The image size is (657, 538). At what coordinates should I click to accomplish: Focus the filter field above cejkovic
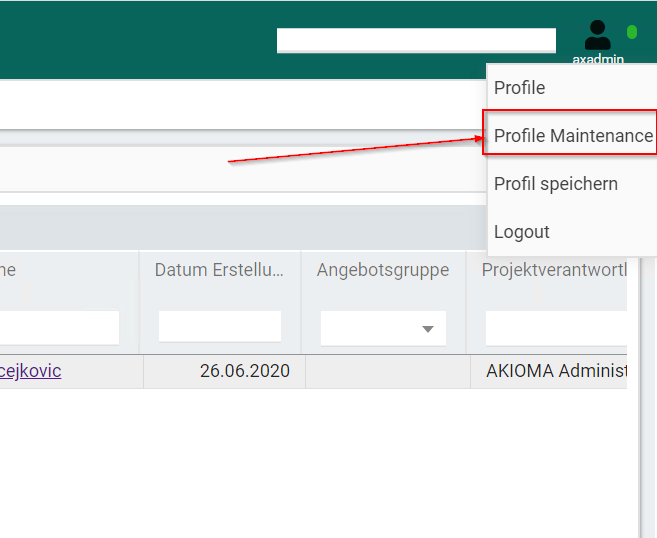[x=60, y=327]
